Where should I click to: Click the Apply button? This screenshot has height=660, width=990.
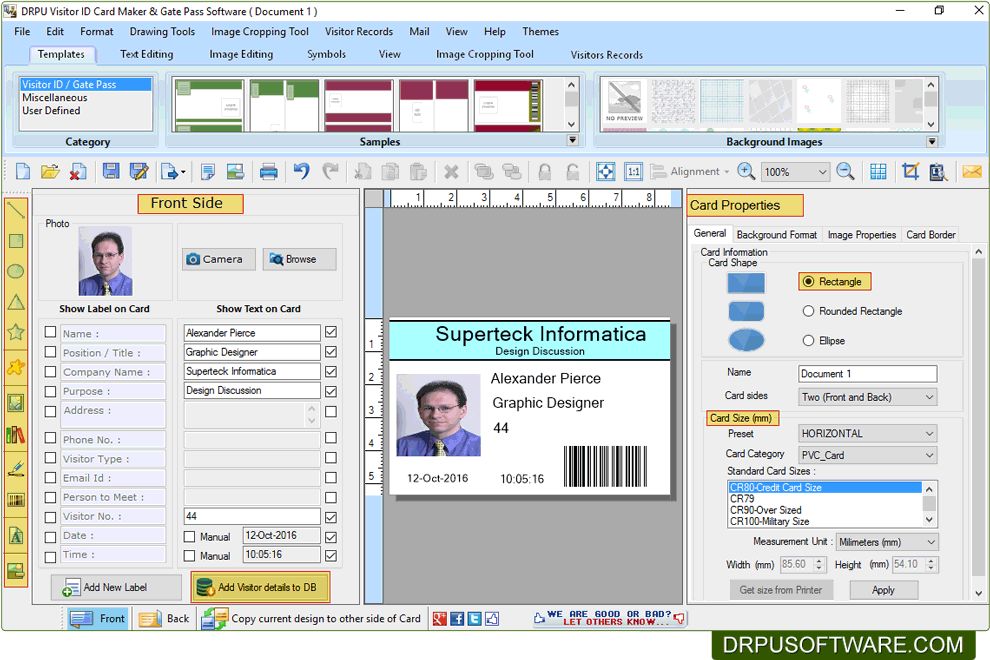pyautogui.click(x=883, y=590)
